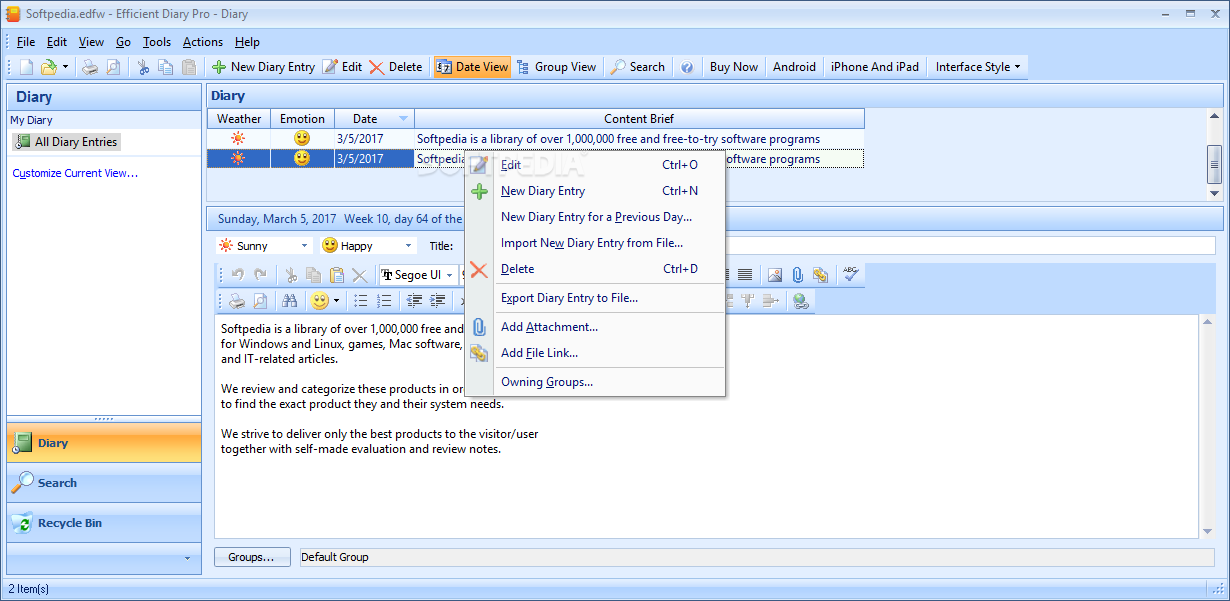Open the File menu

pos(26,42)
